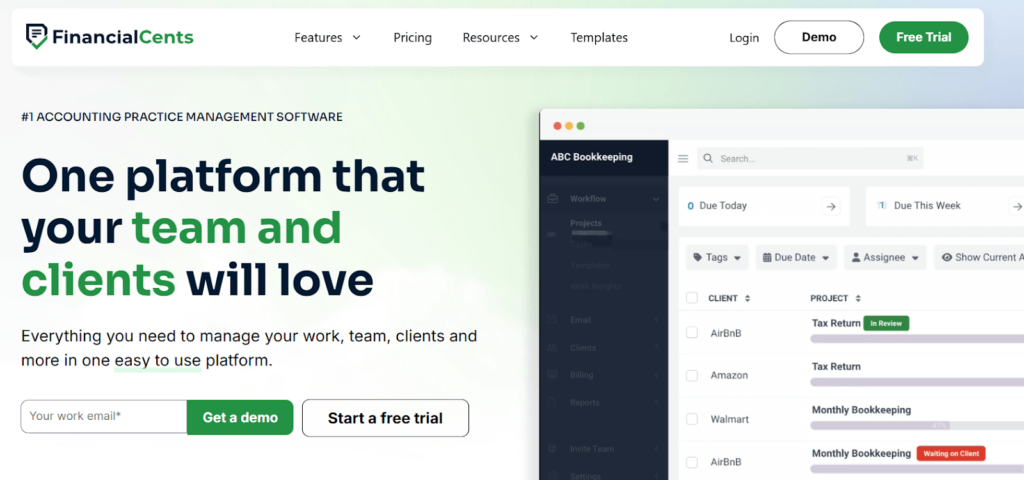Image resolution: width=1024 pixels, height=480 pixels.
Task: Click the work email input field
Action: 104,417
